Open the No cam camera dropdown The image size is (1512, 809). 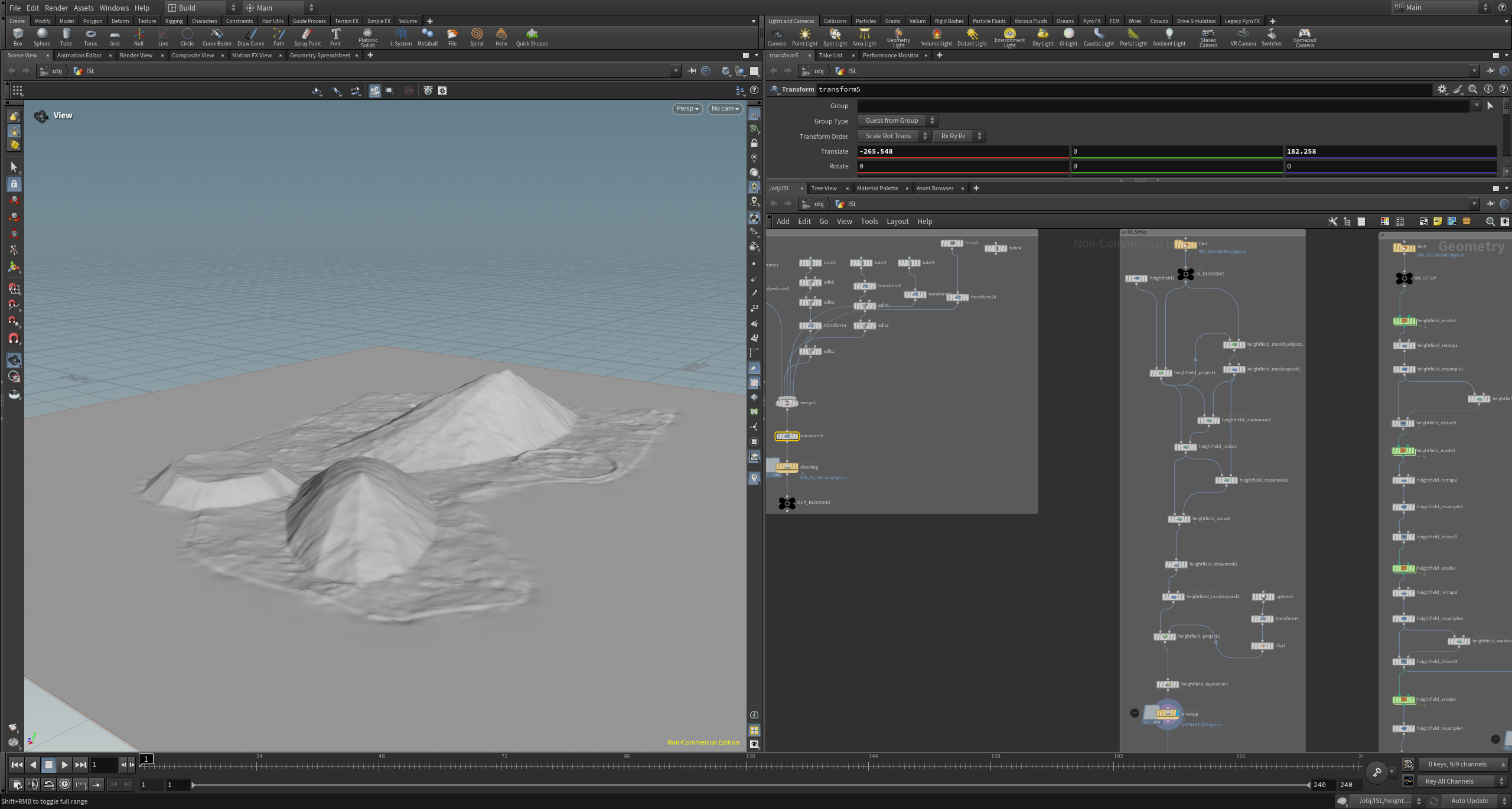click(x=725, y=109)
